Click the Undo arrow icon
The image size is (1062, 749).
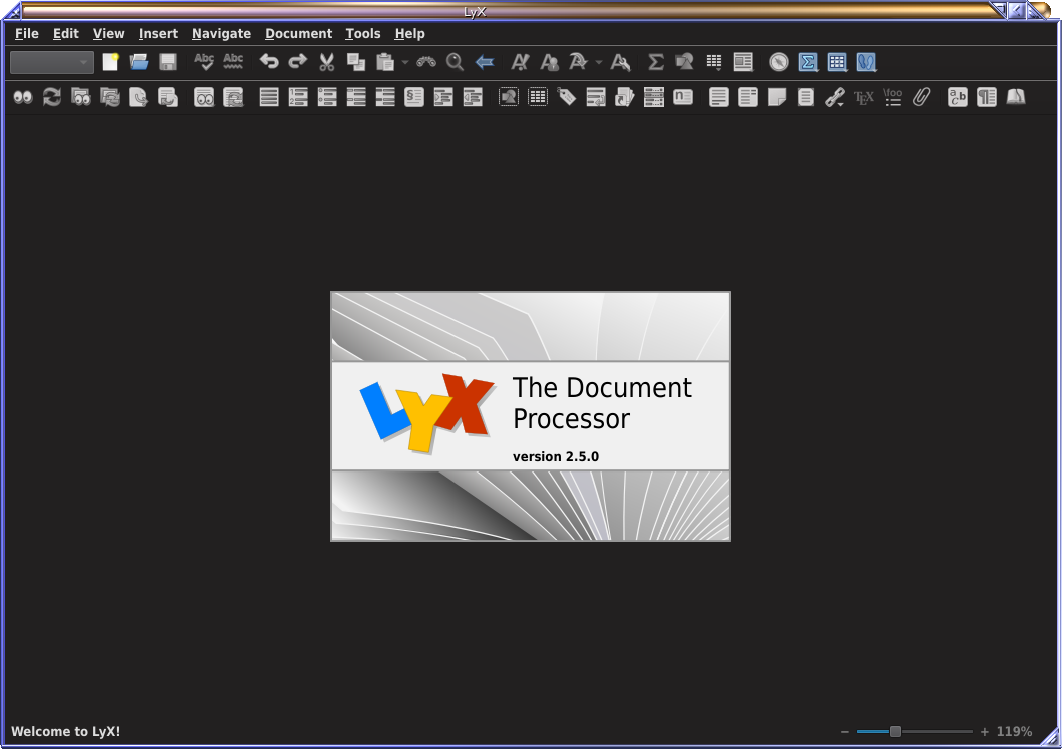[x=268, y=62]
